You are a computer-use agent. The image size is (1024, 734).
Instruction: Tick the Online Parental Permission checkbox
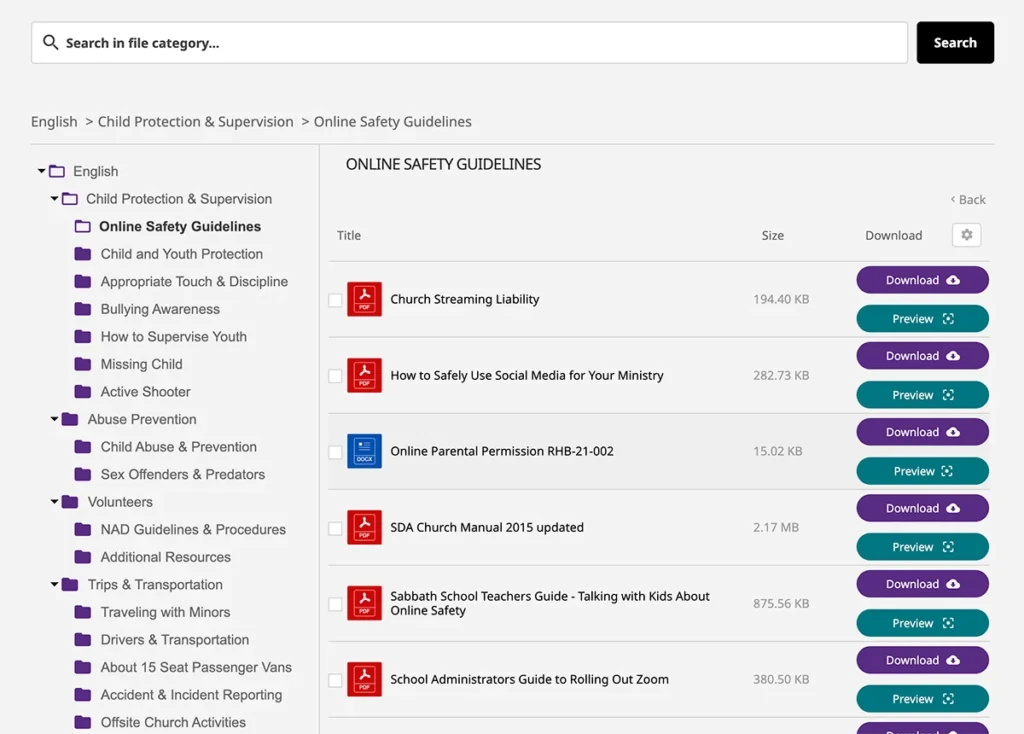pos(336,452)
